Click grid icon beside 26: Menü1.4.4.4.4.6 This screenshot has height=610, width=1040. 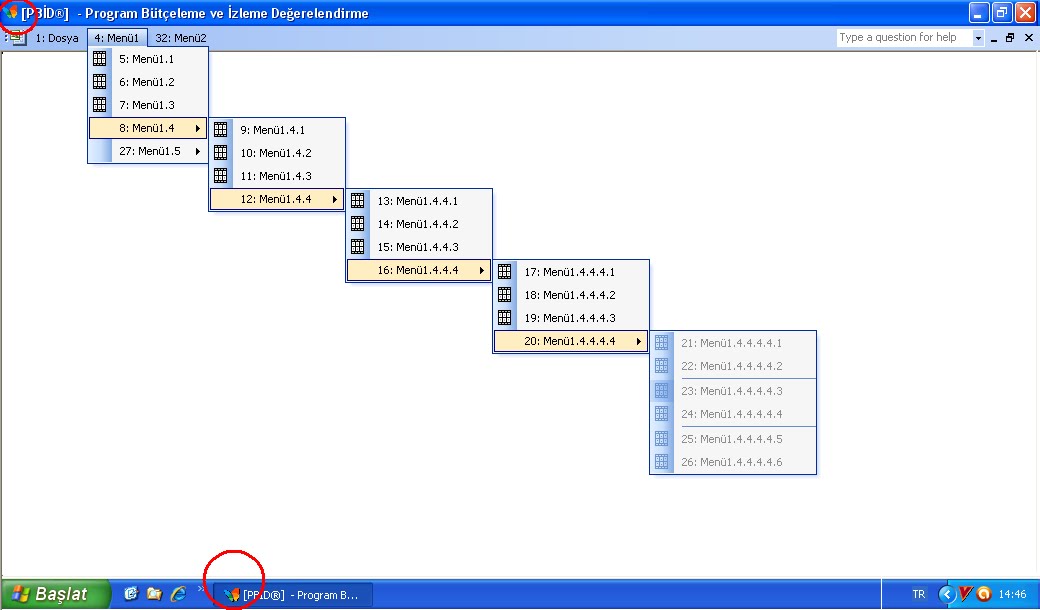(661, 461)
